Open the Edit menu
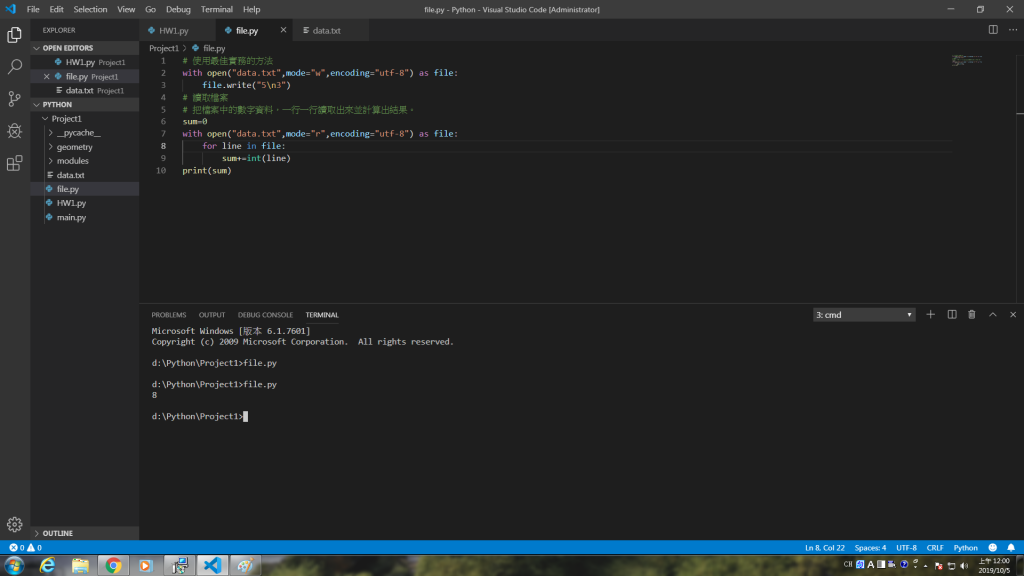The width and height of the screenshot is (1024, 576). coord(56,9)
